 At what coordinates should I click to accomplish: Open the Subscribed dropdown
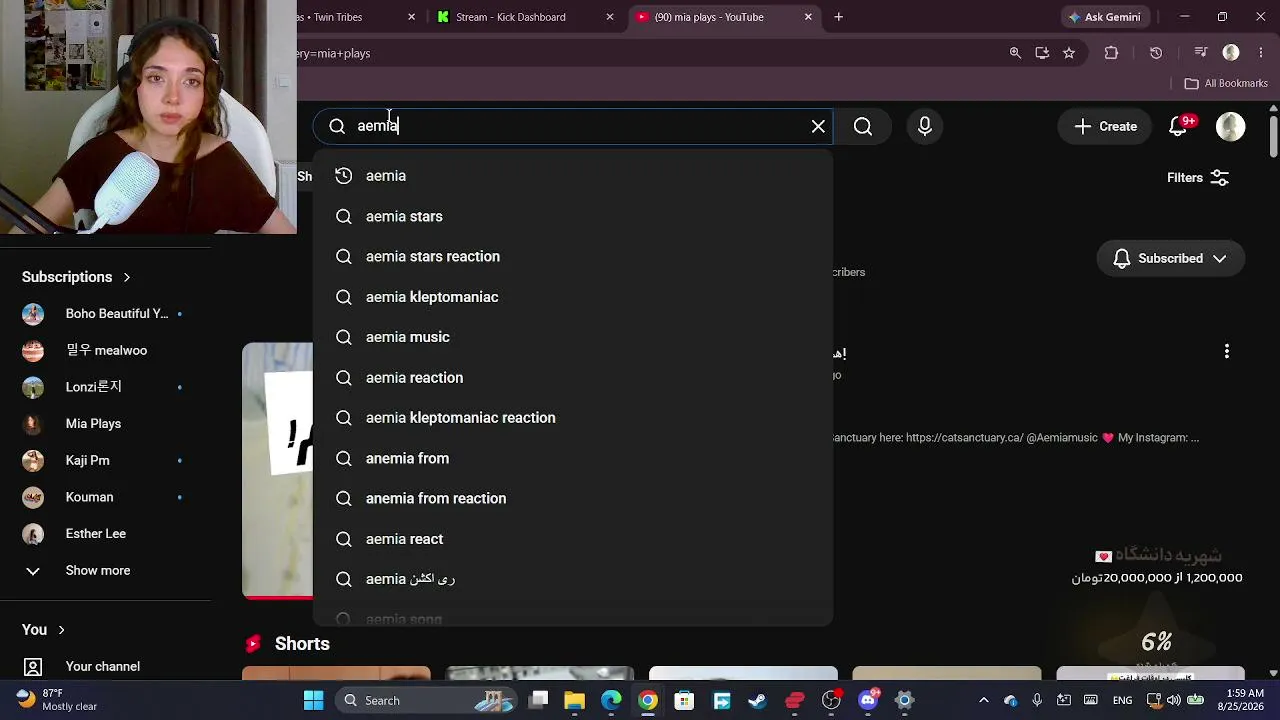[x=1170, y=258]
